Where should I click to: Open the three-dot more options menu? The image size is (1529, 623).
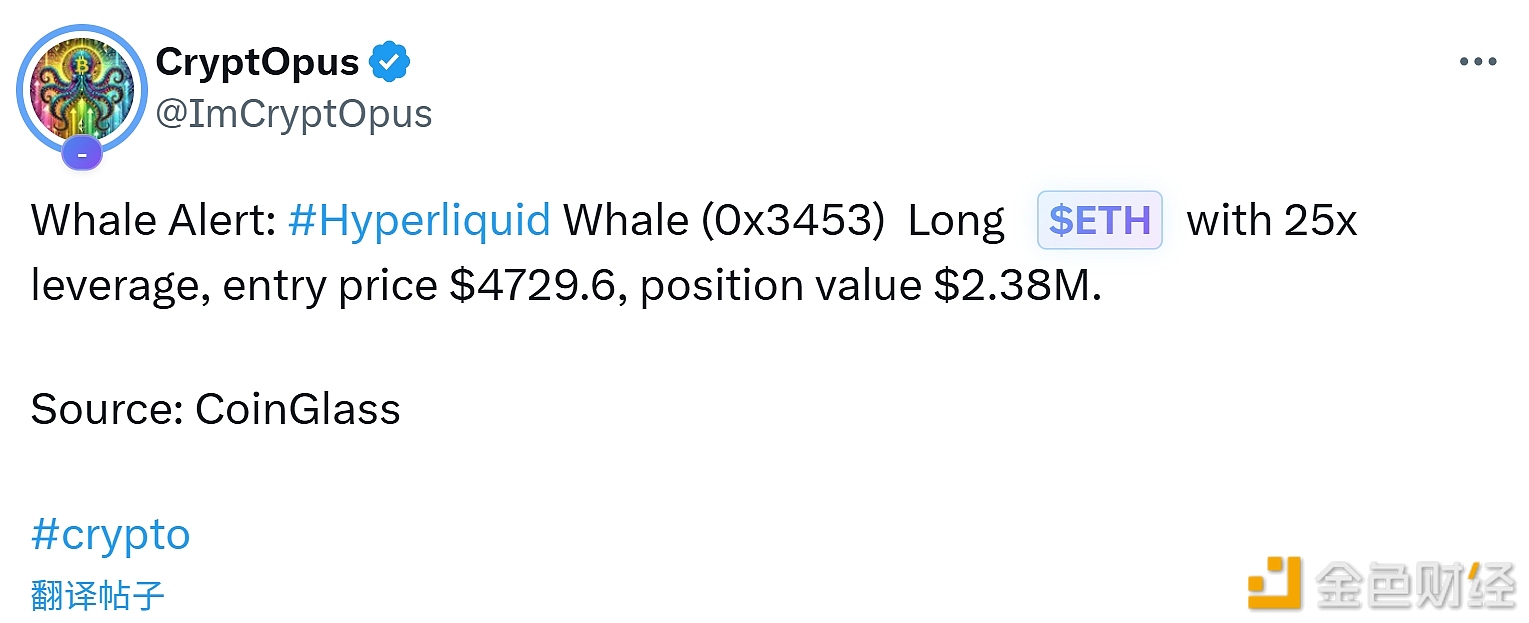click(x=1477, y=62)
